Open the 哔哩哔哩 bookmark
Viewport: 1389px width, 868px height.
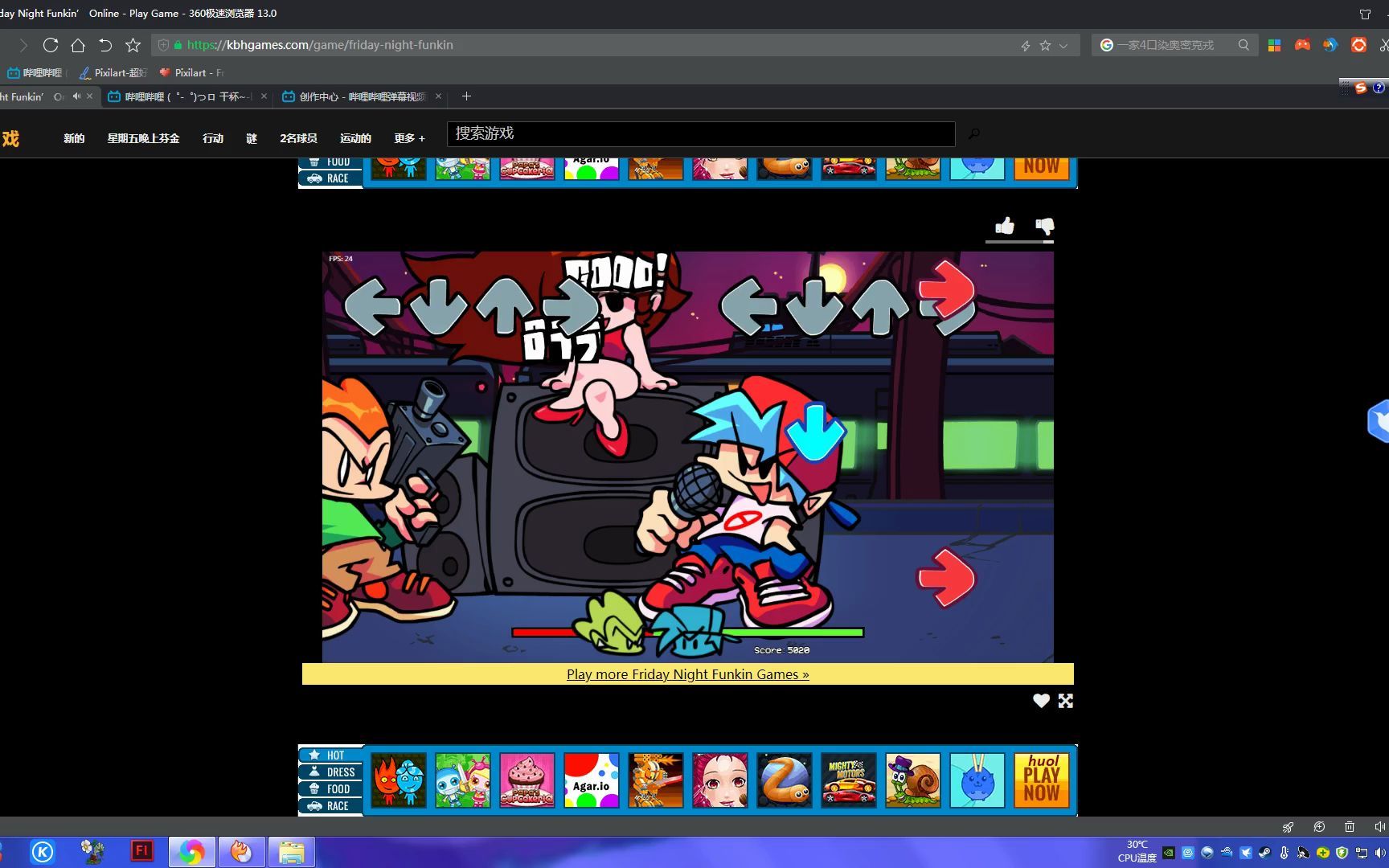[x=35, y=72]
